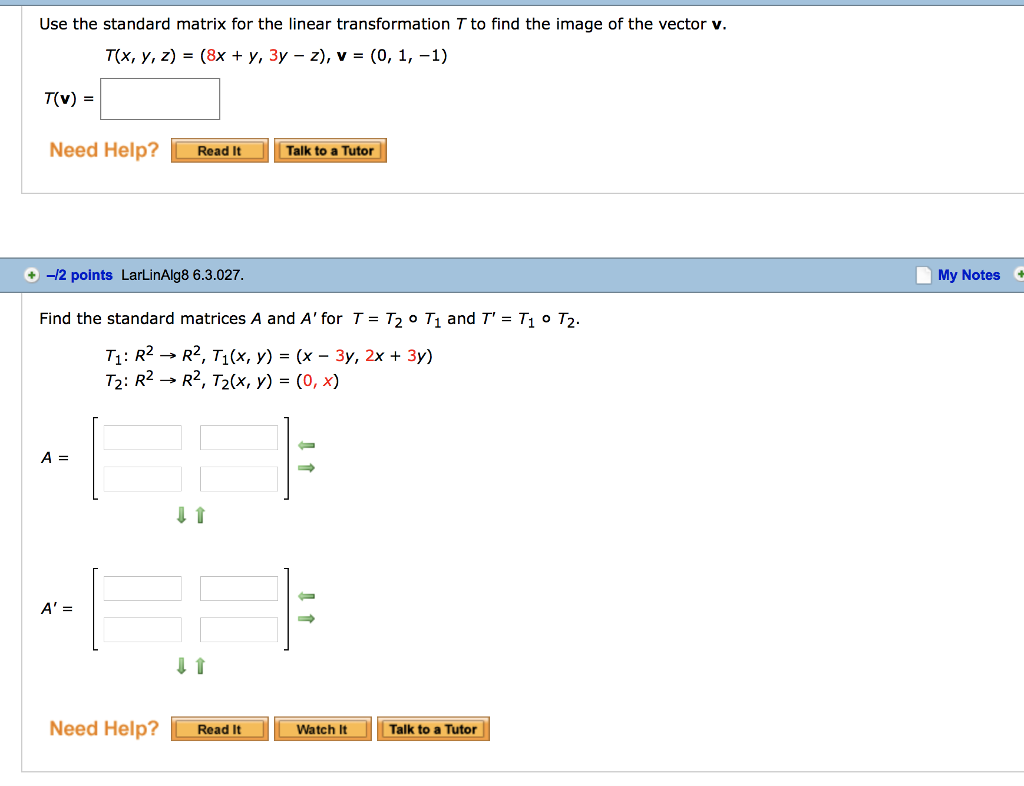Image resolution: width=1024 pixels, height=786 pixels.
Task: Click Read It for the first problem
Action: pyautogui.click(x=219, y=150)
